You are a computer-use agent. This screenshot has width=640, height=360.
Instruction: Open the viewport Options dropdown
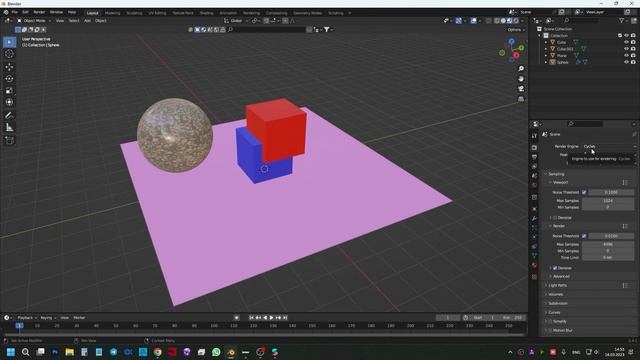click(516, 30)
